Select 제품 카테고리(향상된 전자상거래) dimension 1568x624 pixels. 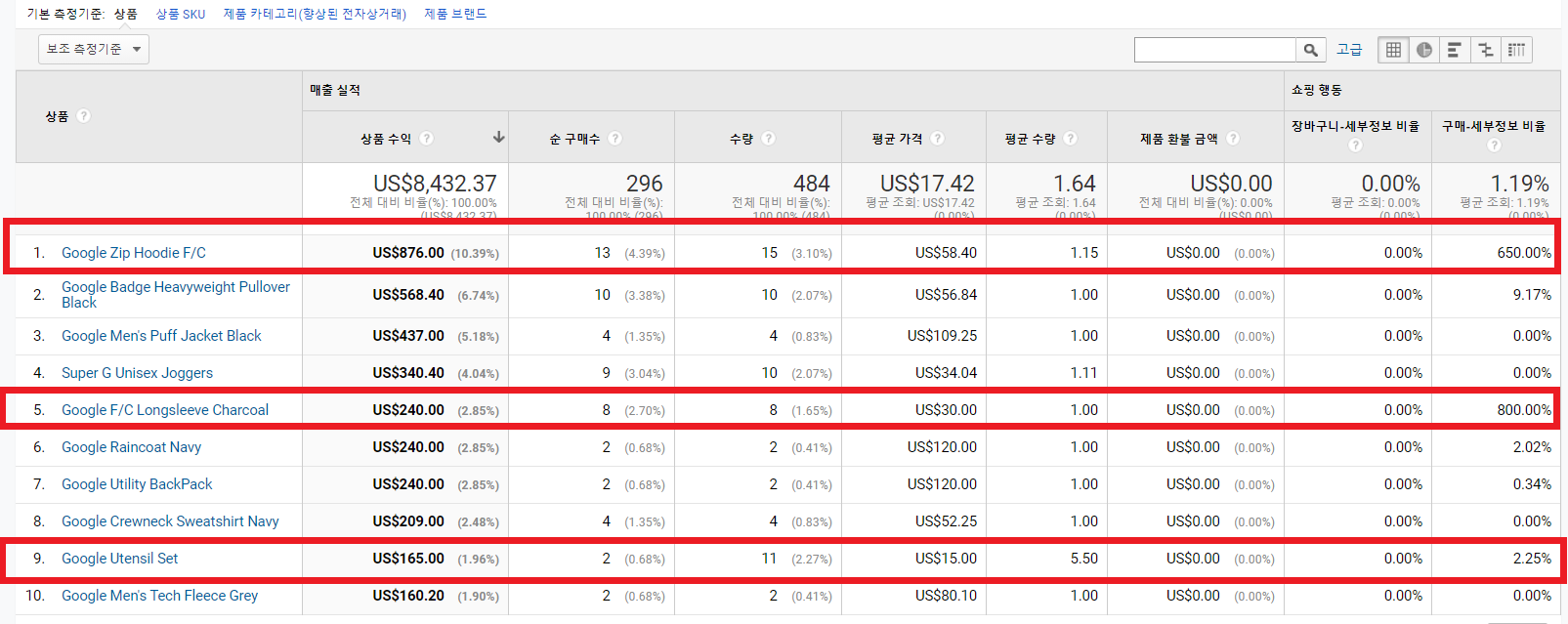[315, 14]
